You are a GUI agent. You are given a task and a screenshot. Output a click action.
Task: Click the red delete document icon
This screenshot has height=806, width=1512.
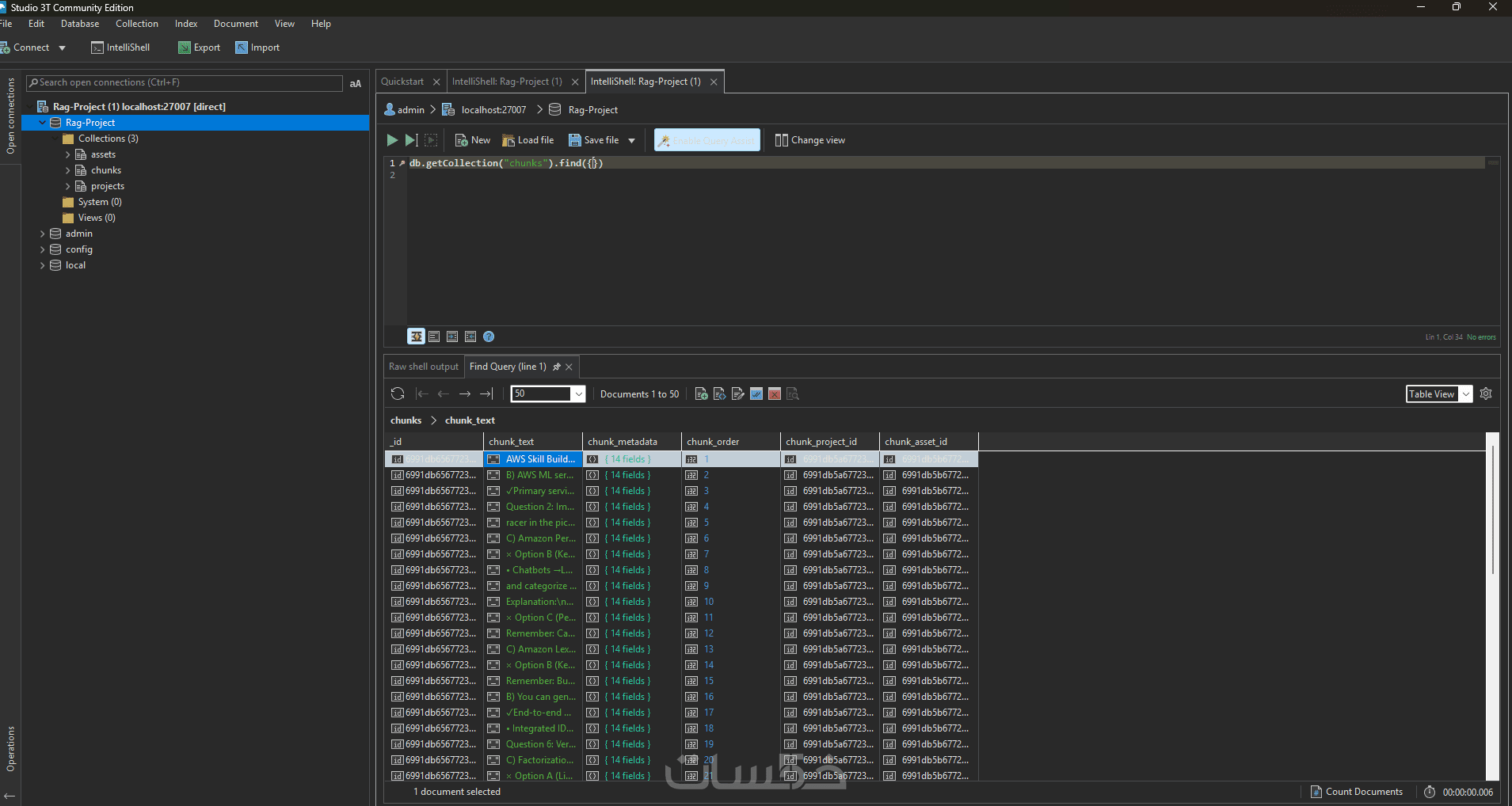(775, 393)
